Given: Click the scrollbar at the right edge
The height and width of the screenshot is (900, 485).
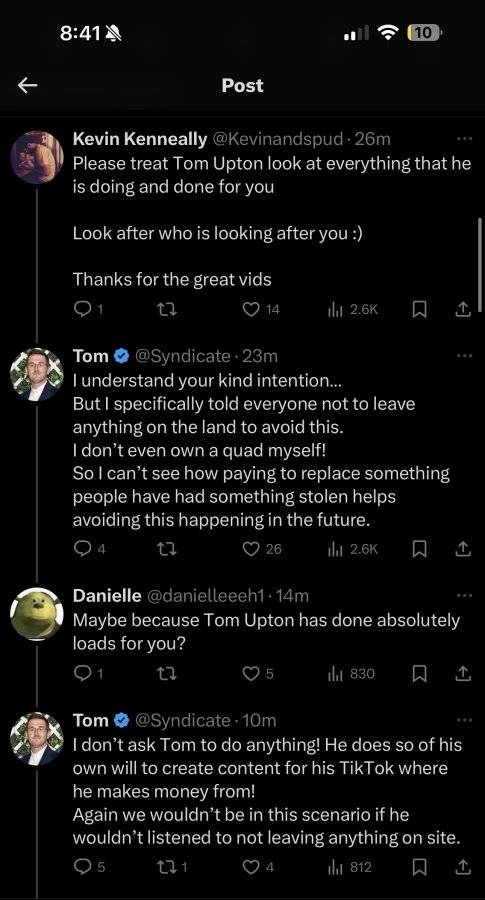Looking at the screenshot, I should 480,265.
